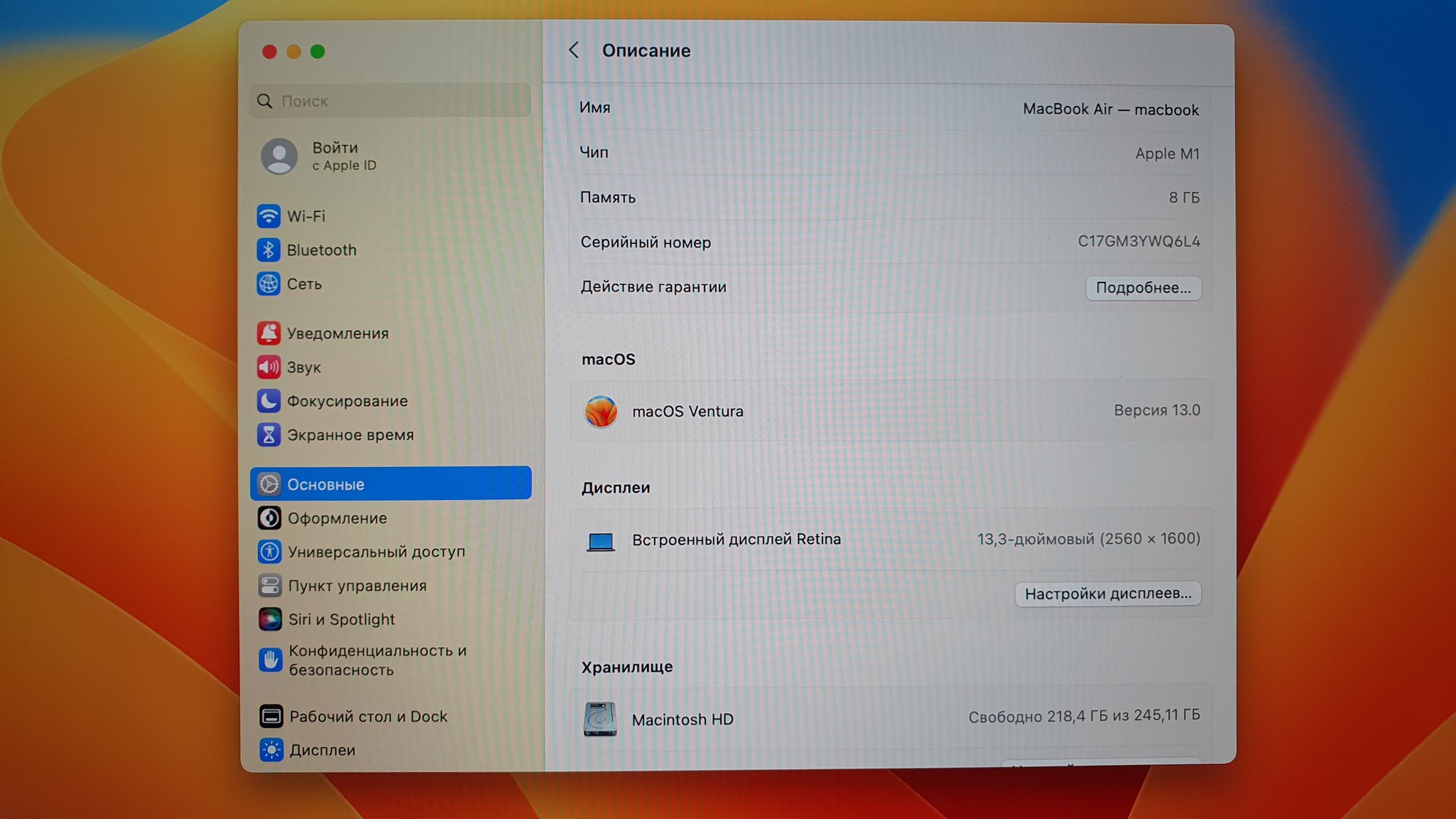This screenshot has width=1456, height=819.
Task: Click the warranty details button
Action: 1142,288
